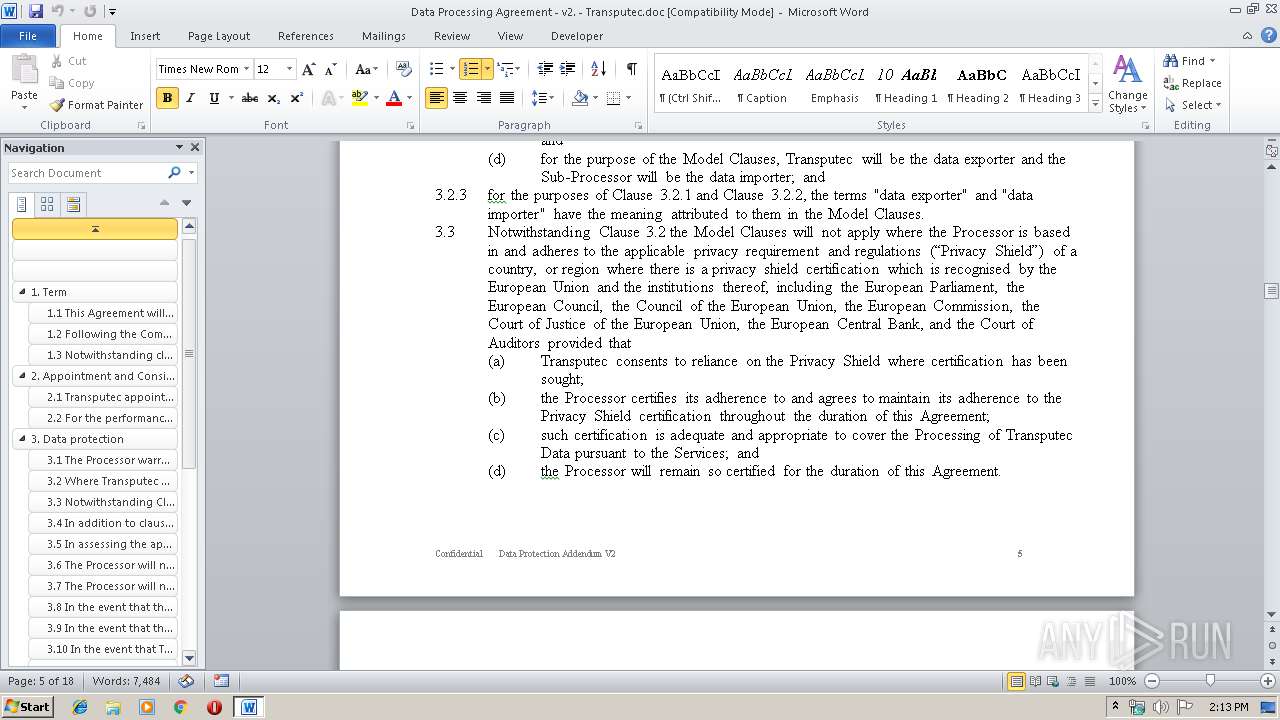Image resolution: width=1280 pixels, height=720 pixels.
Task: Open Change Styles options
Action: pos(1127,84)
